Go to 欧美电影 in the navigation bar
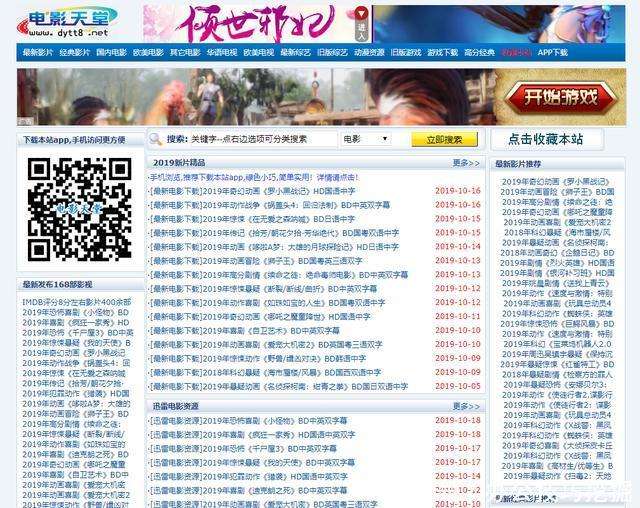Viewport: 640px width, 508px height. (x=148, y=53)
